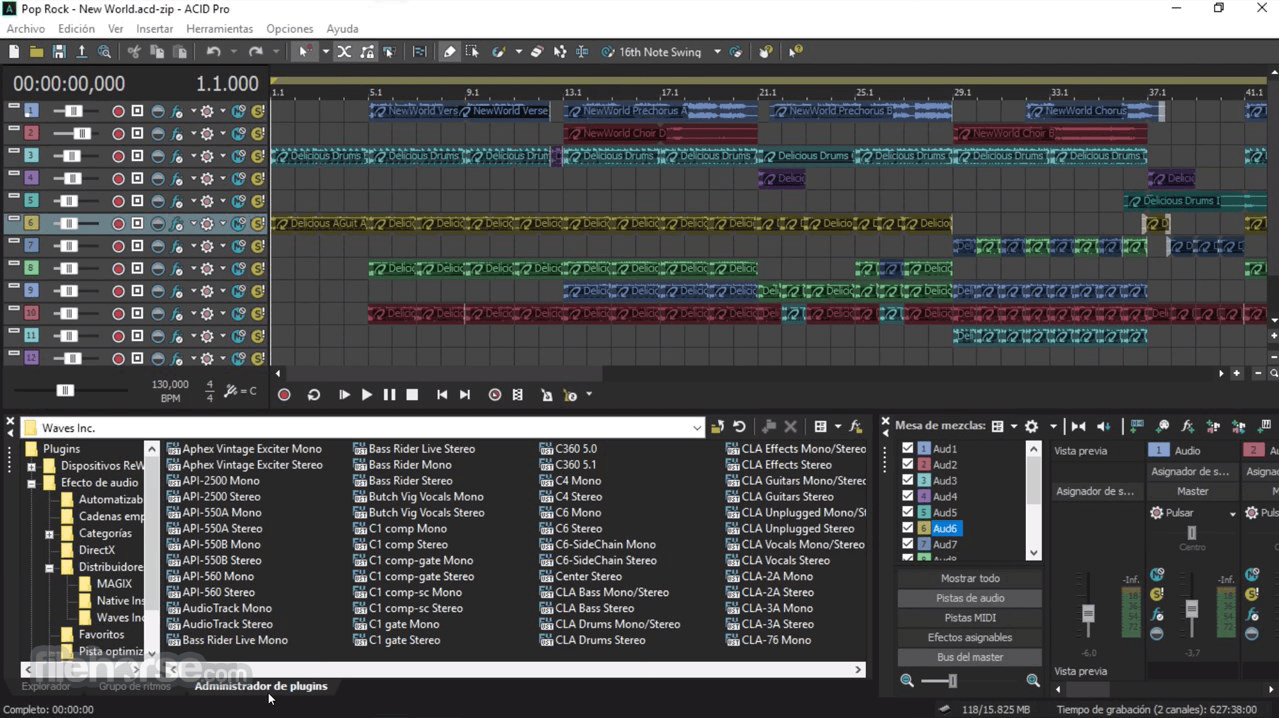Click the Undo arrow icon
The width and height of the screenshot is (1279, 718).
(x=213, y=52)
